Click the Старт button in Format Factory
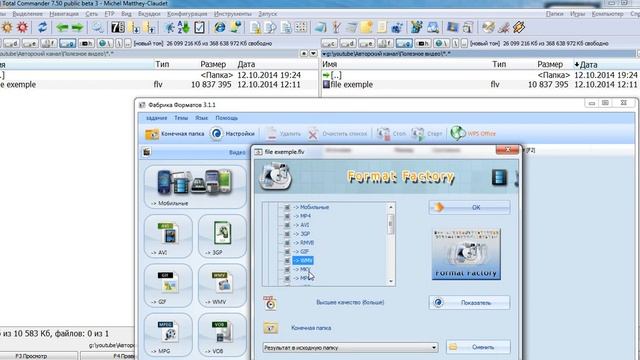This screenshot has height=360, width=640. click(x=427, y=133)
